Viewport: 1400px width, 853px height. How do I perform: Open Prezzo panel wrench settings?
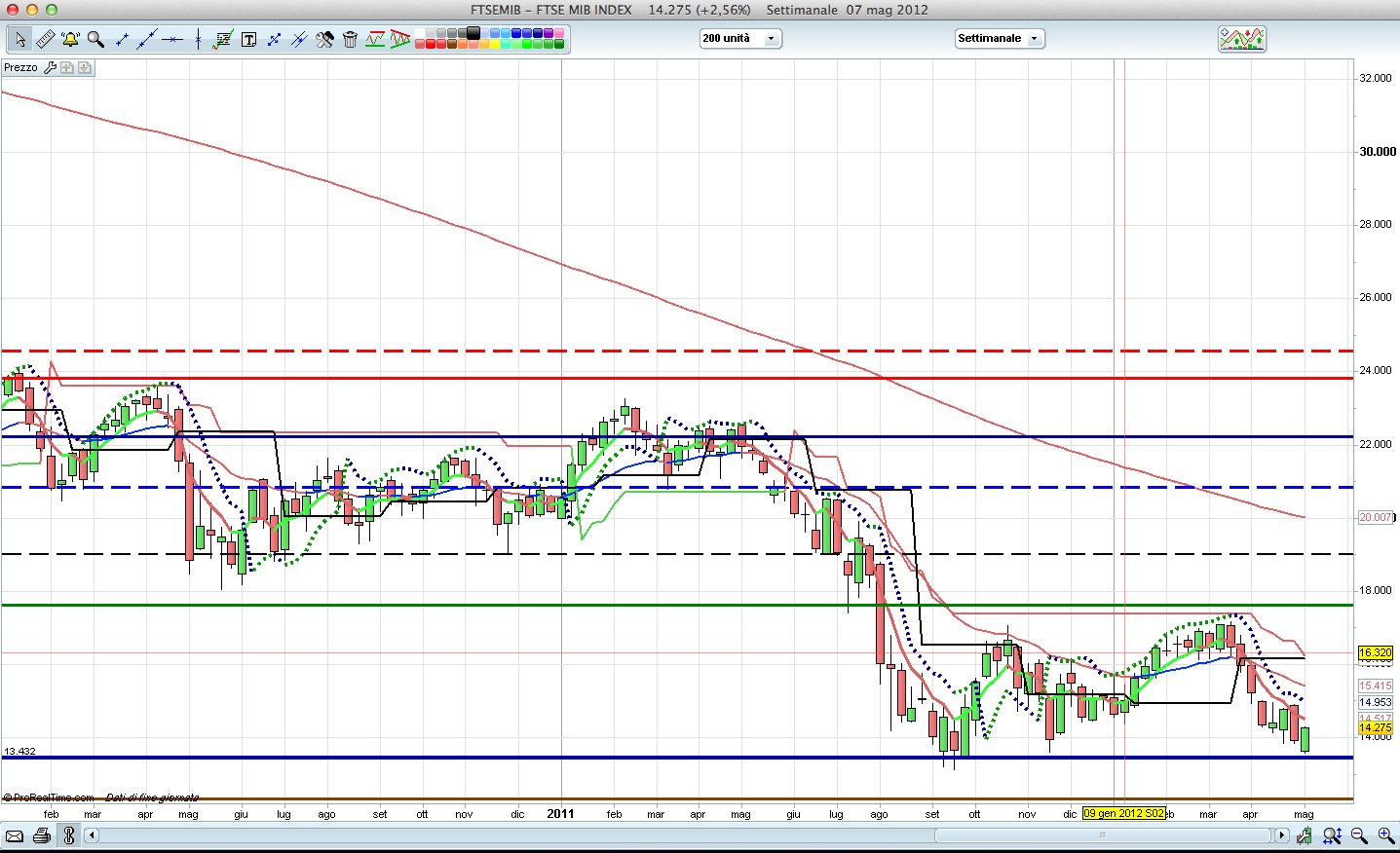[50, 67]
